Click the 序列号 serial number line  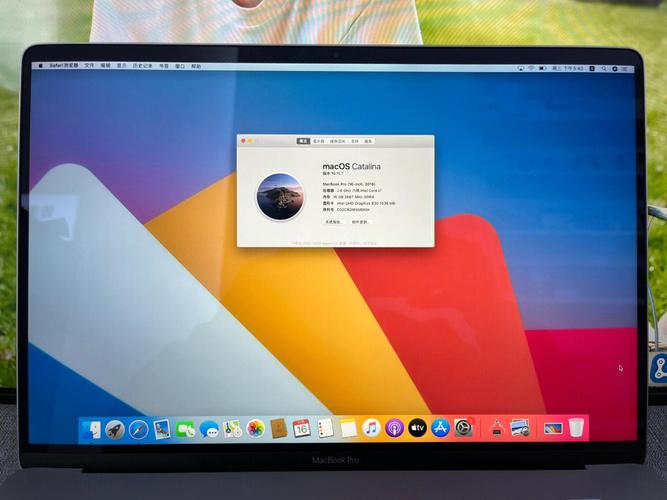[346, 209]
